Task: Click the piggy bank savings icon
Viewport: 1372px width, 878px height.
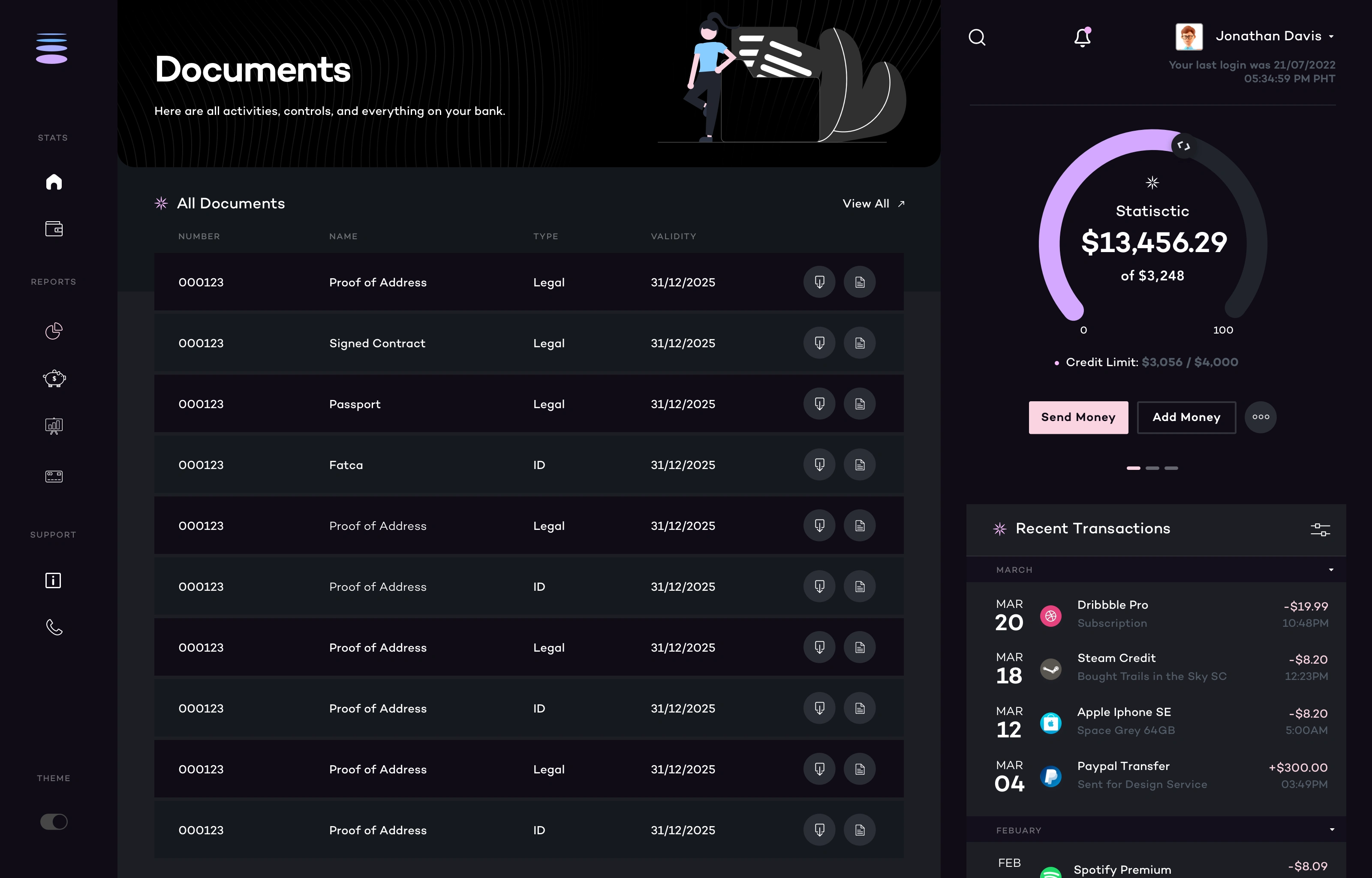Action: (x=54, y=379)
